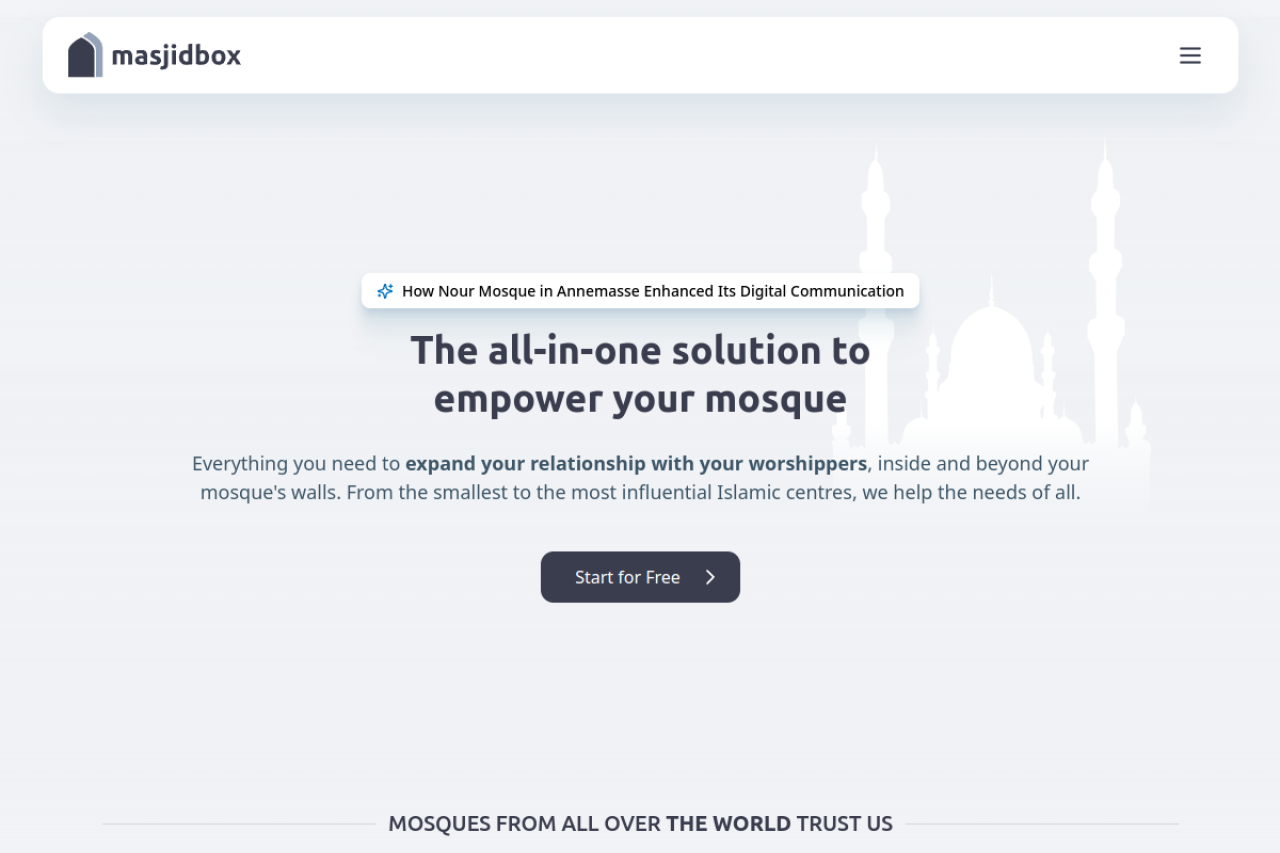The height and width of the screenshot is (853, 1280).
Task: Click the sentence 'From the smallest to the most influential'
Action: [x=529, y=493]
